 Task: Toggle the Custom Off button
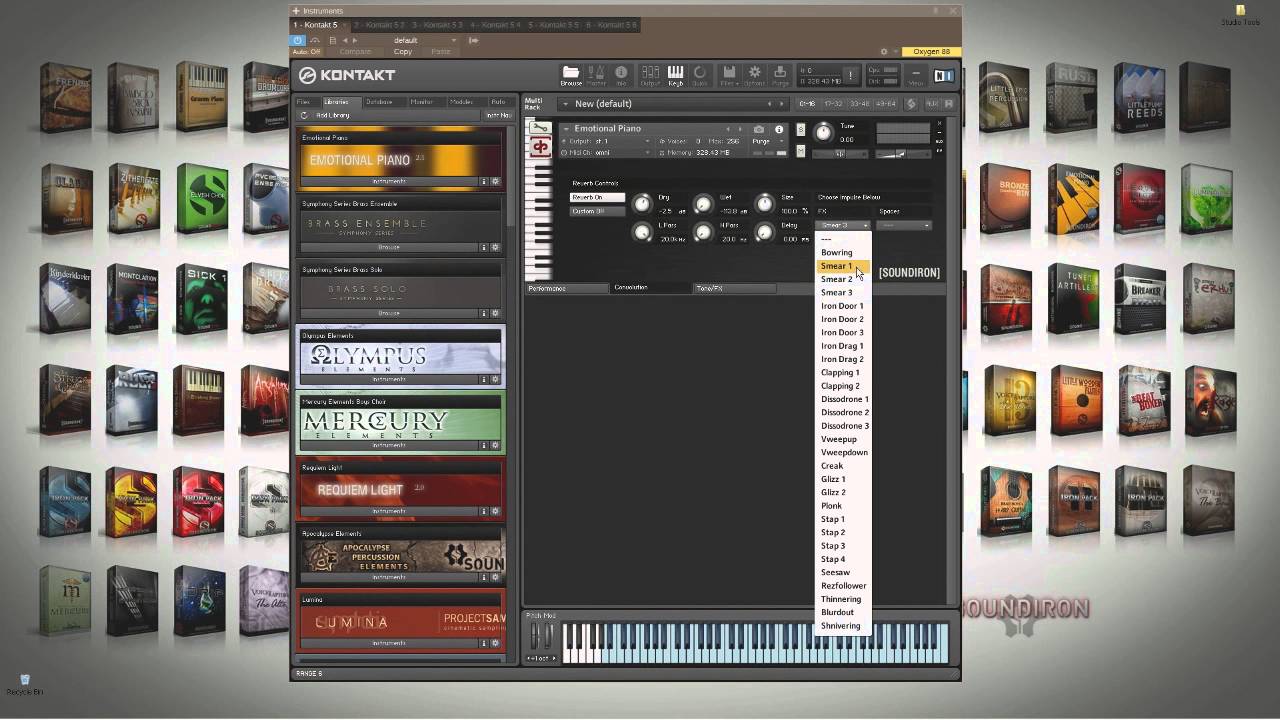(597, 211)
